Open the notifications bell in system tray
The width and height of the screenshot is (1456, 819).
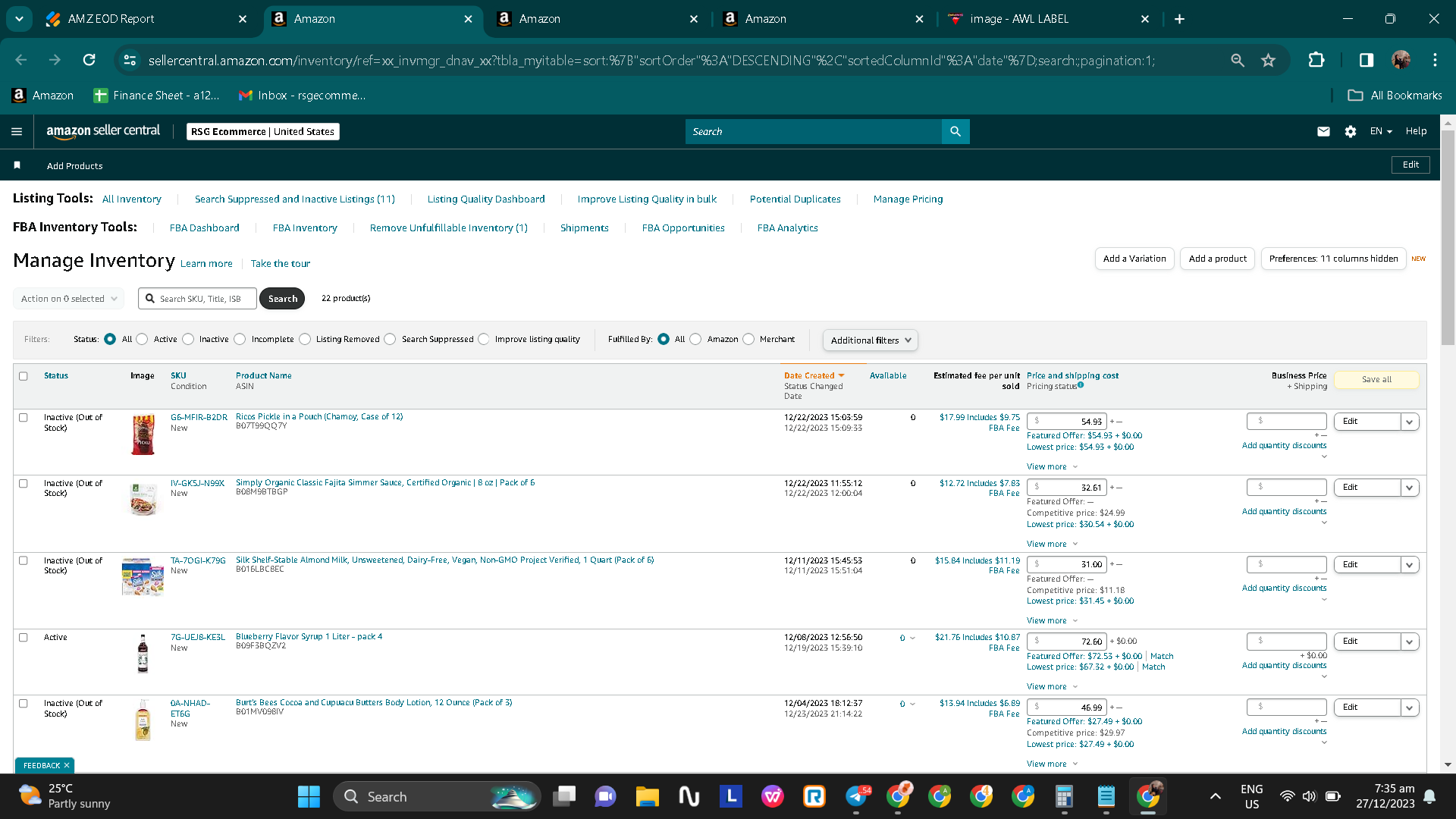1429,796
